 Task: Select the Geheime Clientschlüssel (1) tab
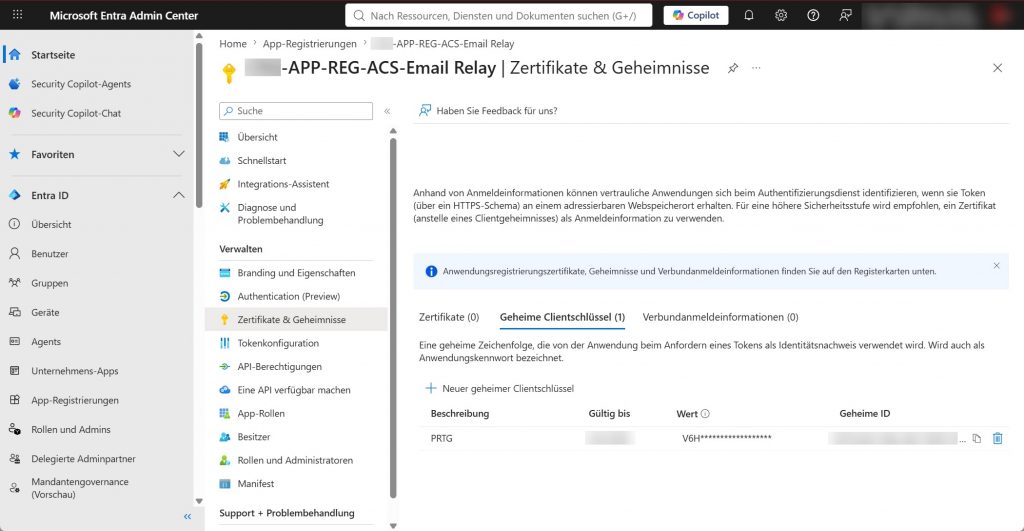point(562,317)
